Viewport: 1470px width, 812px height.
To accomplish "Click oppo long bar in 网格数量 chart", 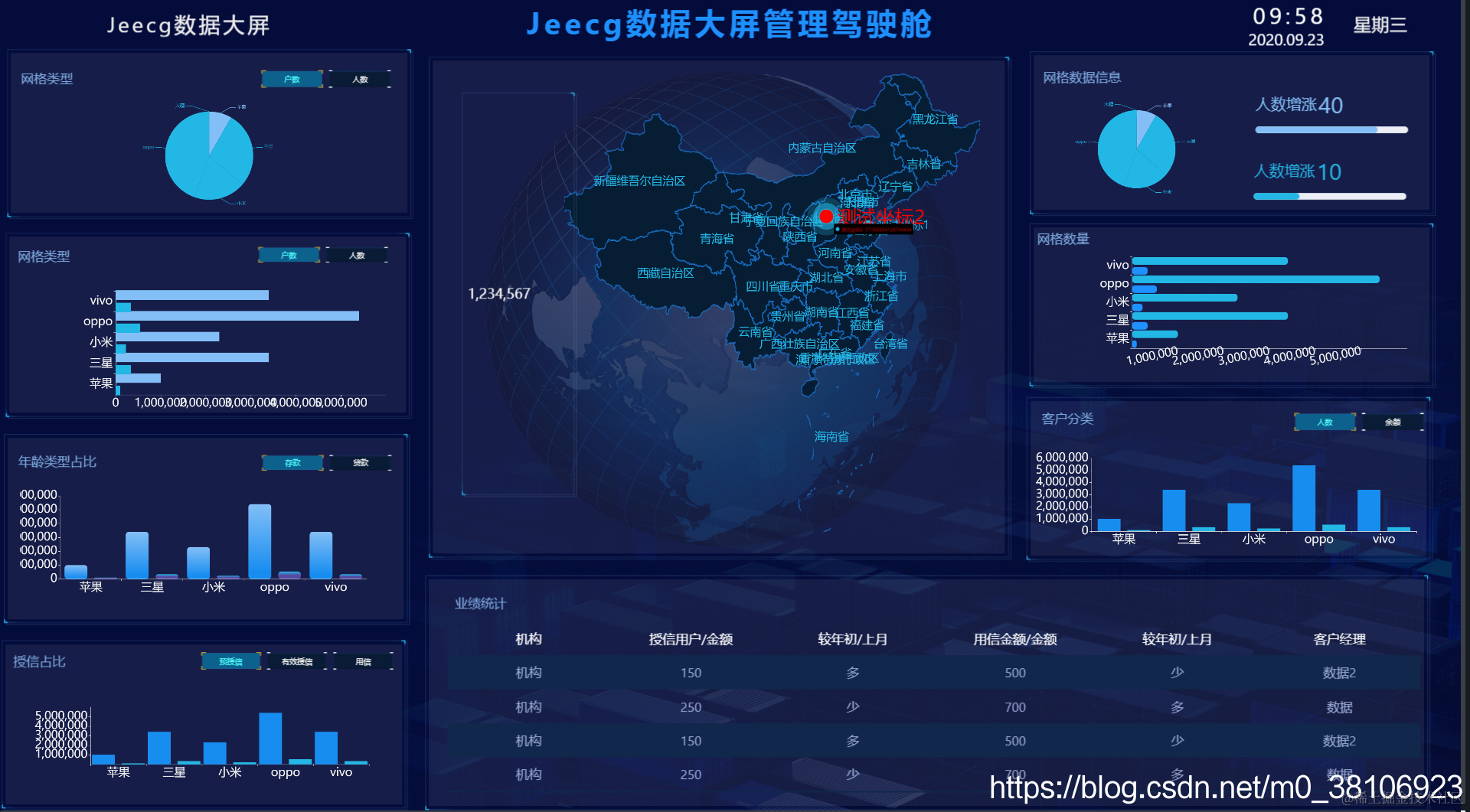I will pyautogui.click(x=1256, y=279).
